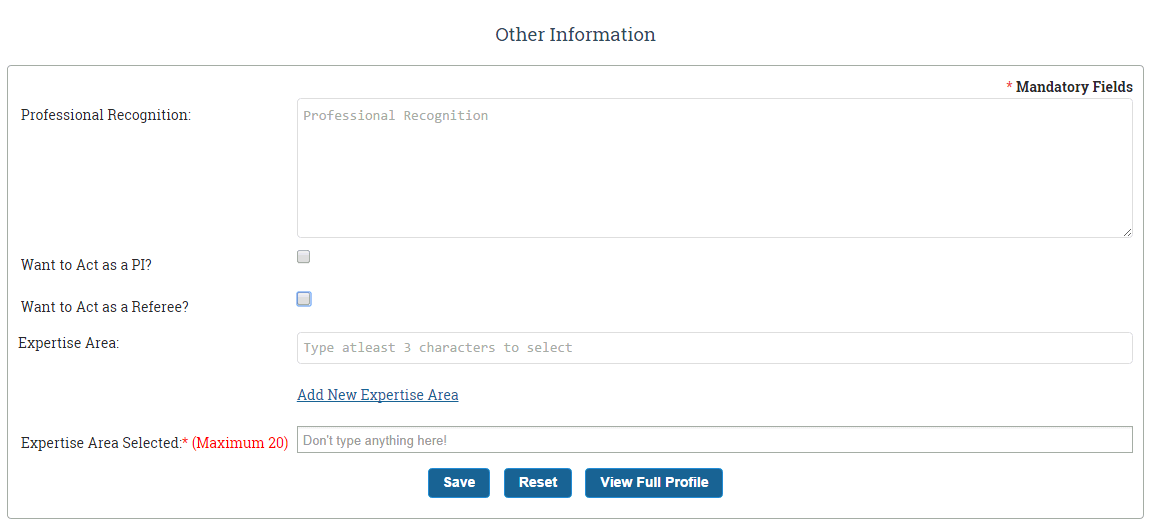
Task: Open the Add New Expertise Area link
Action: tap(378, 395)
